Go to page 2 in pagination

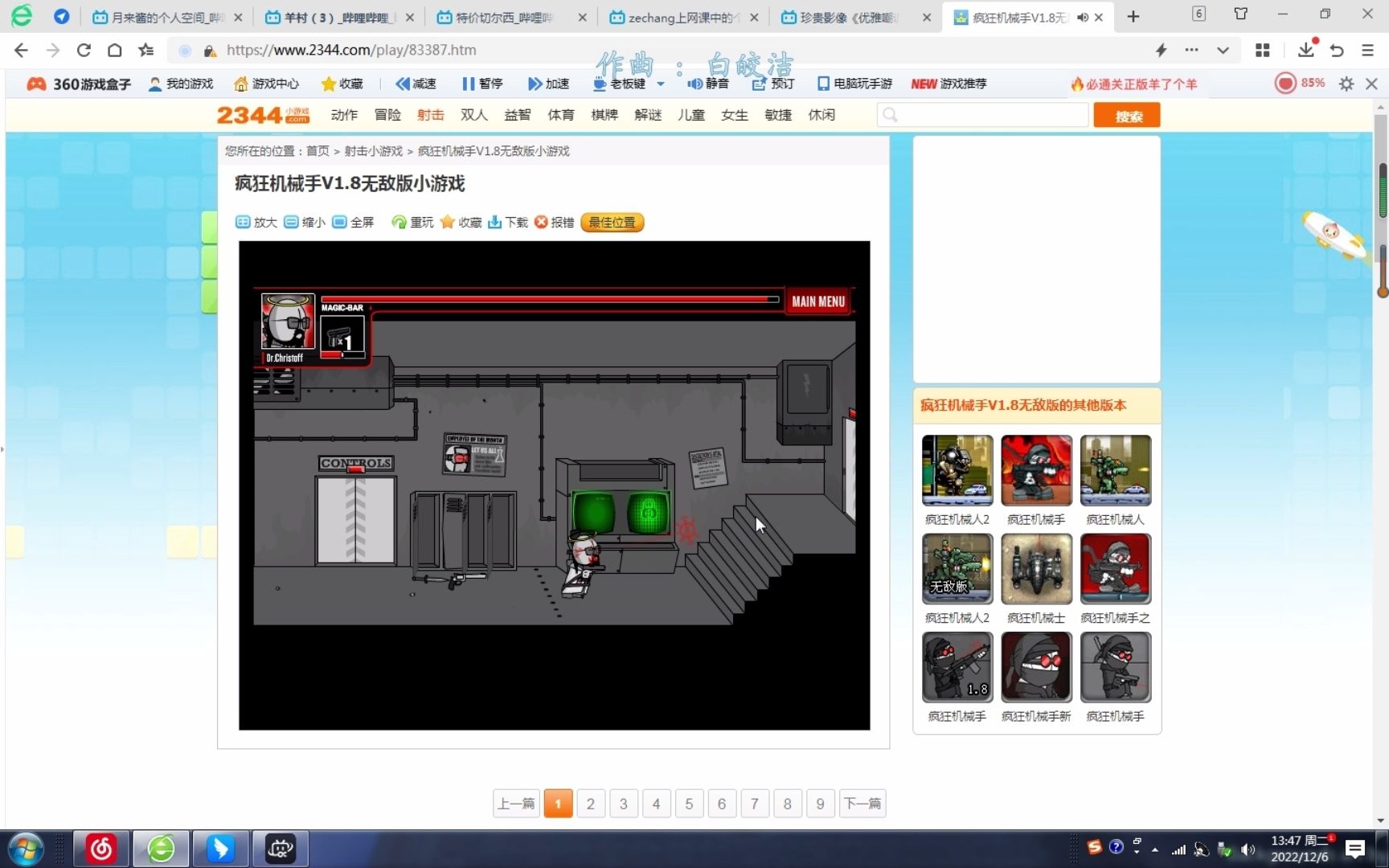[591, 804]
